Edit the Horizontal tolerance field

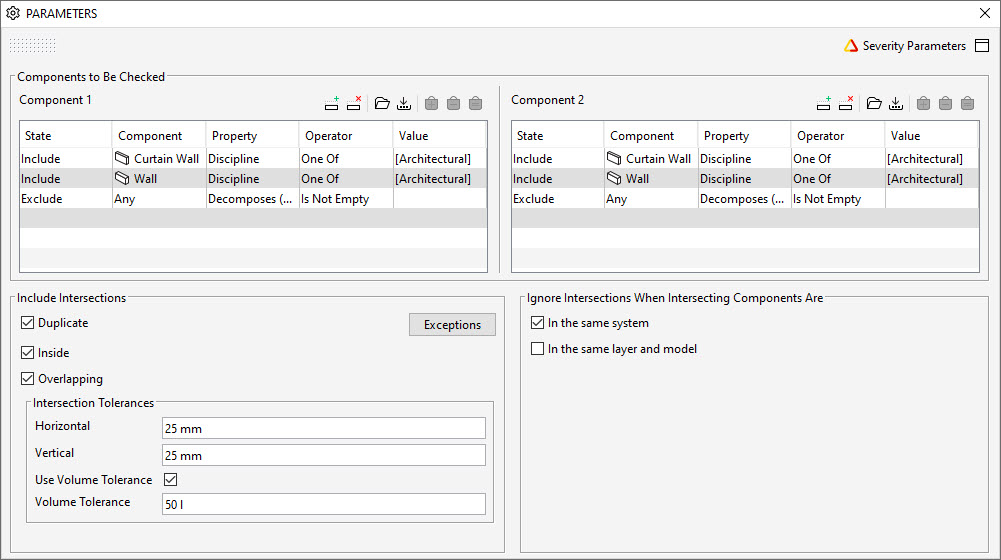point(324,428)
